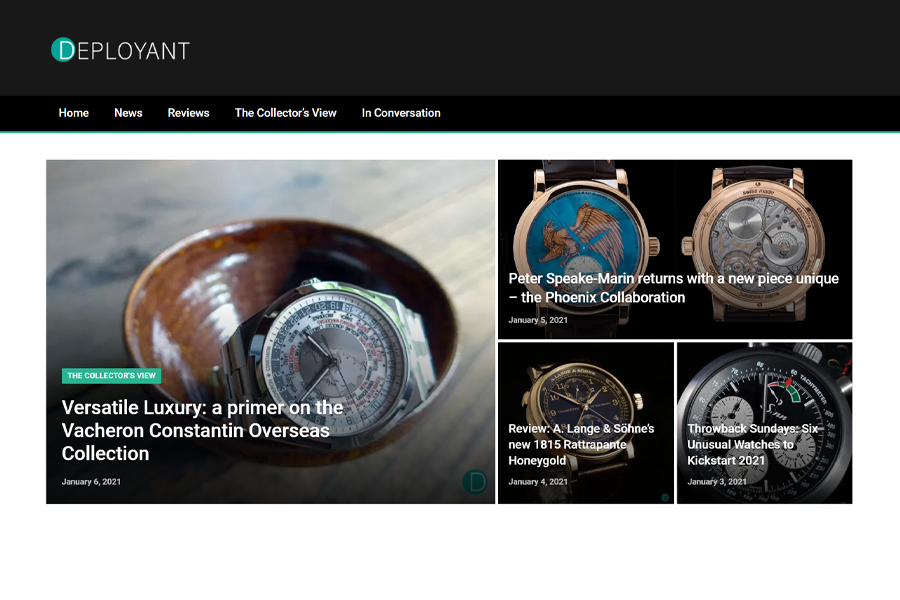Click the January 6, 2021 date
This screenshot has height=600, width=900.
pyautogui.click(x=91, y=482)
